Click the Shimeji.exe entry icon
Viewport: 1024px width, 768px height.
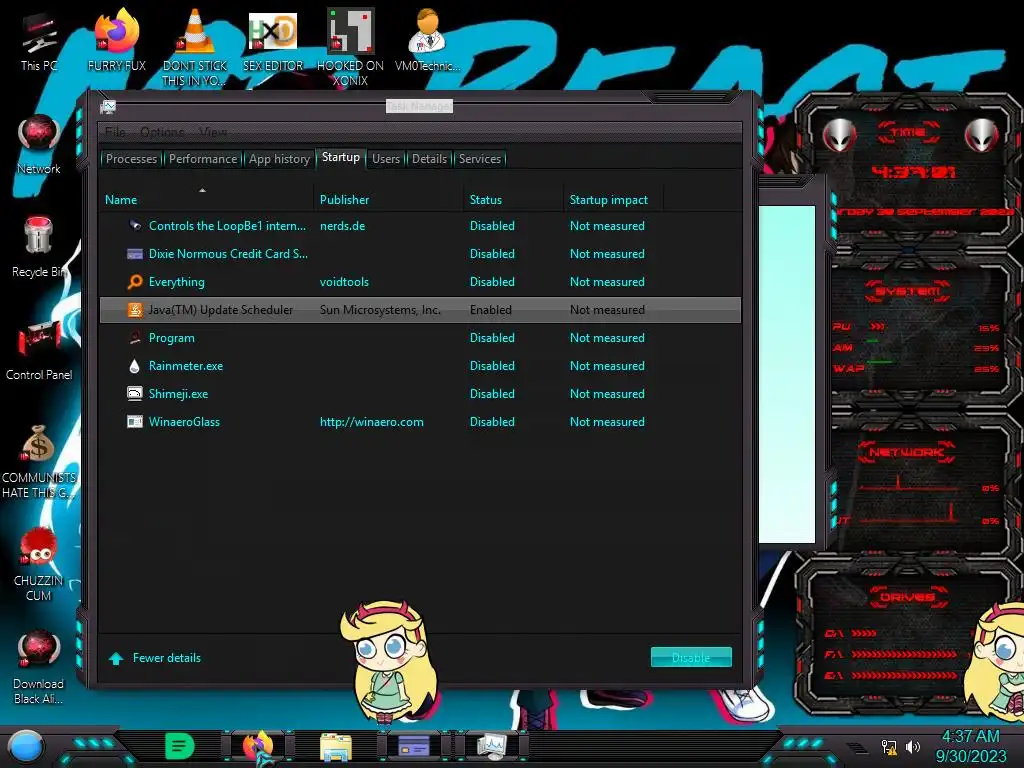pos(135,393)
